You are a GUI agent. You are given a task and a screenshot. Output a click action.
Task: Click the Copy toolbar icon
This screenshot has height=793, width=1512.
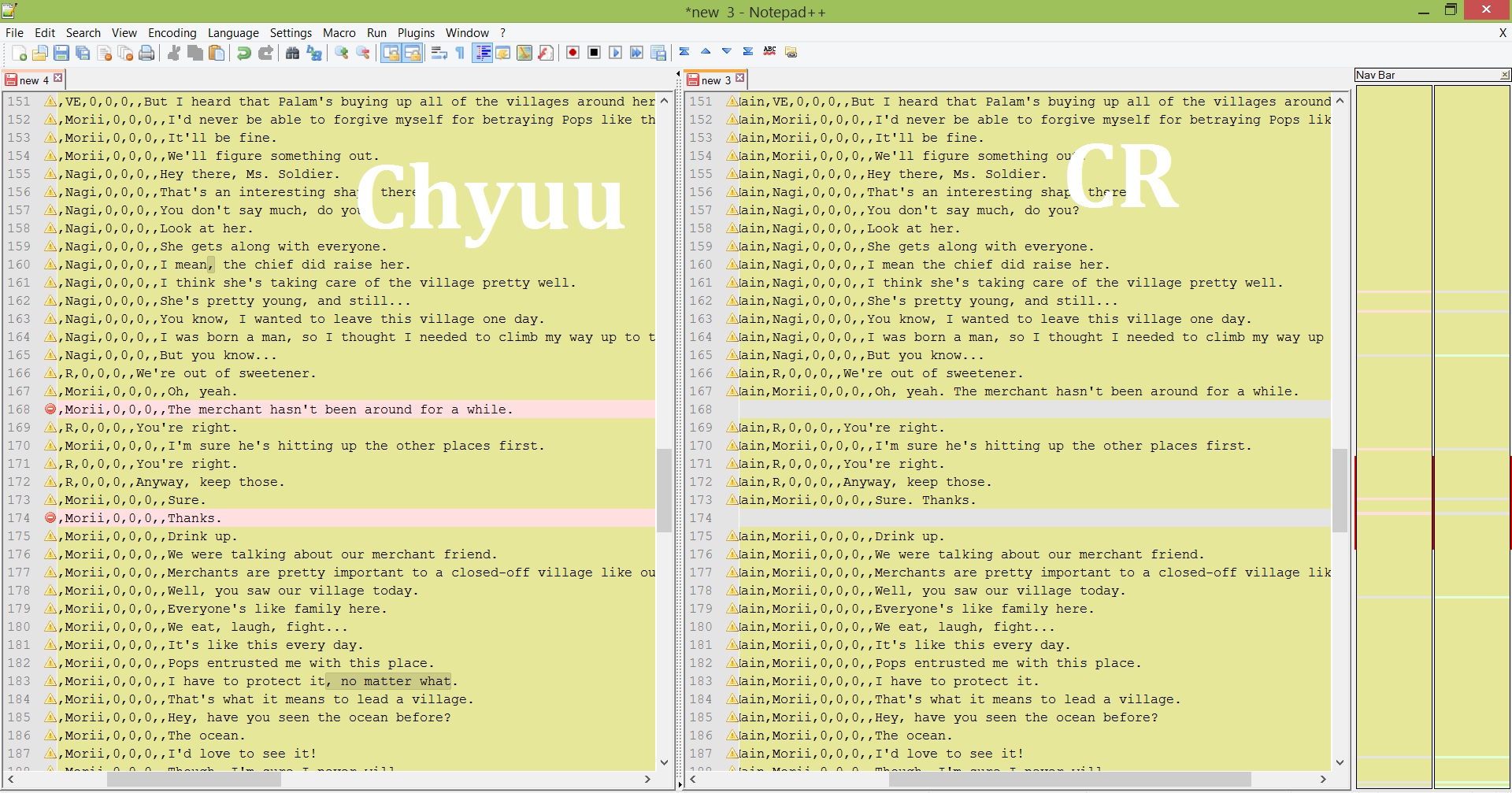tap(195, 53)
